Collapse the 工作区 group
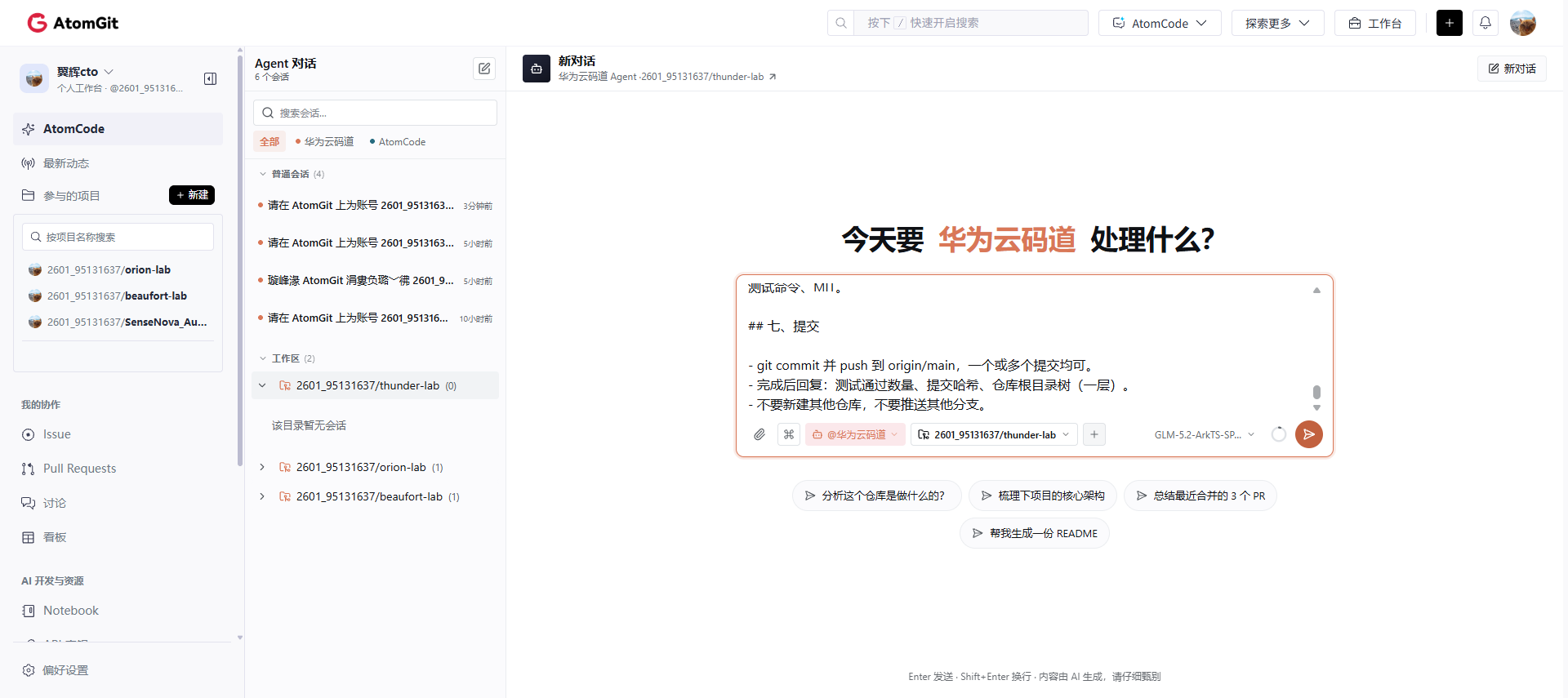The height and width of the screenshot is (698, 1568). point(263,358)
